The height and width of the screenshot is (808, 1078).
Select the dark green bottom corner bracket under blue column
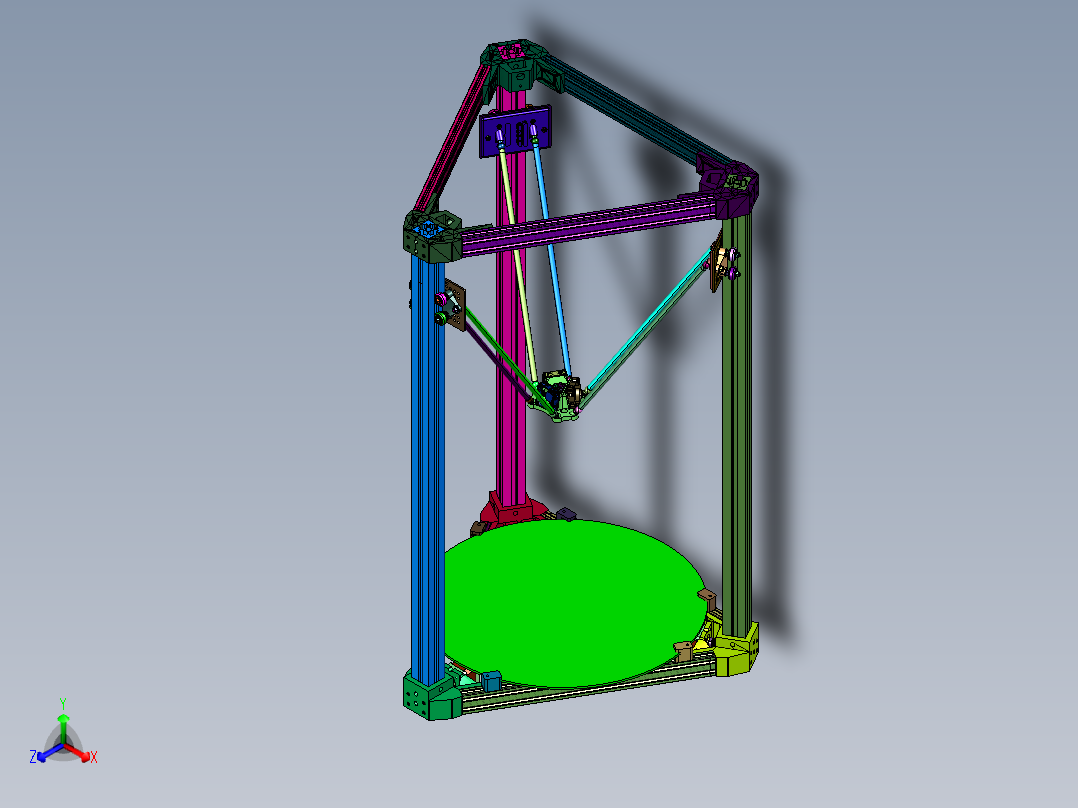pyautogui.click(x=431, y=696)
